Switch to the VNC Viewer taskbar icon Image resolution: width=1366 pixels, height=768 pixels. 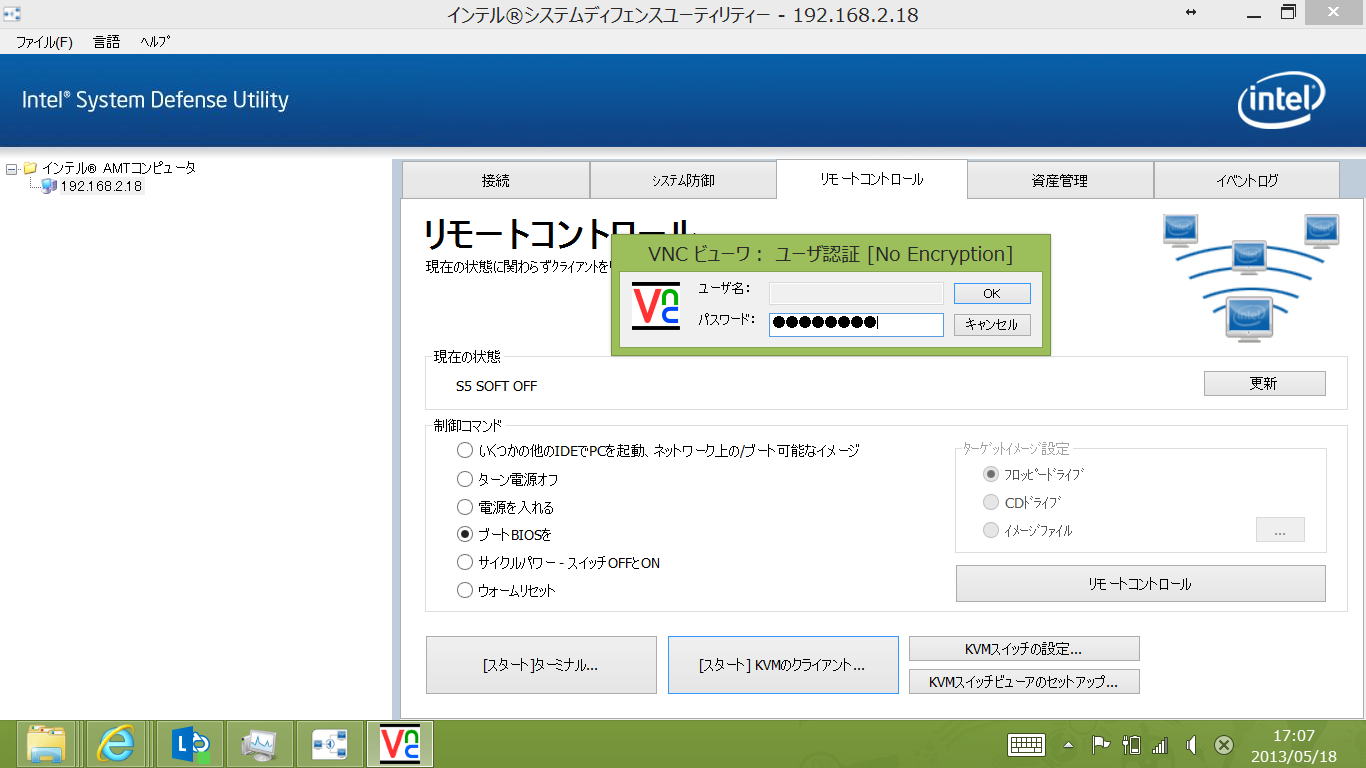tap(400, 744)
